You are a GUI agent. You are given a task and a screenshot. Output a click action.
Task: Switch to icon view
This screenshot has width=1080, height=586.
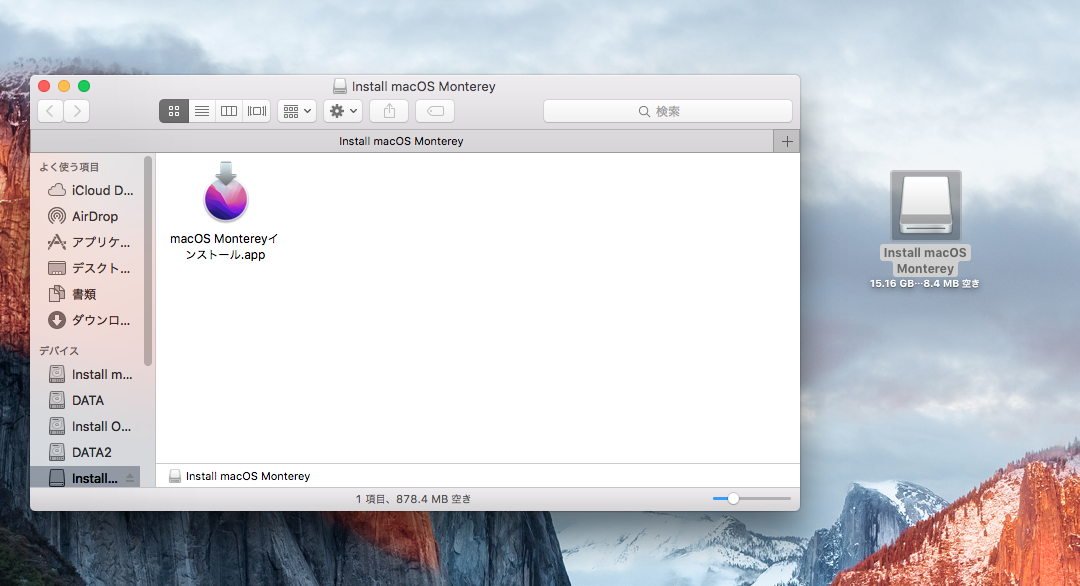point(174,111)
